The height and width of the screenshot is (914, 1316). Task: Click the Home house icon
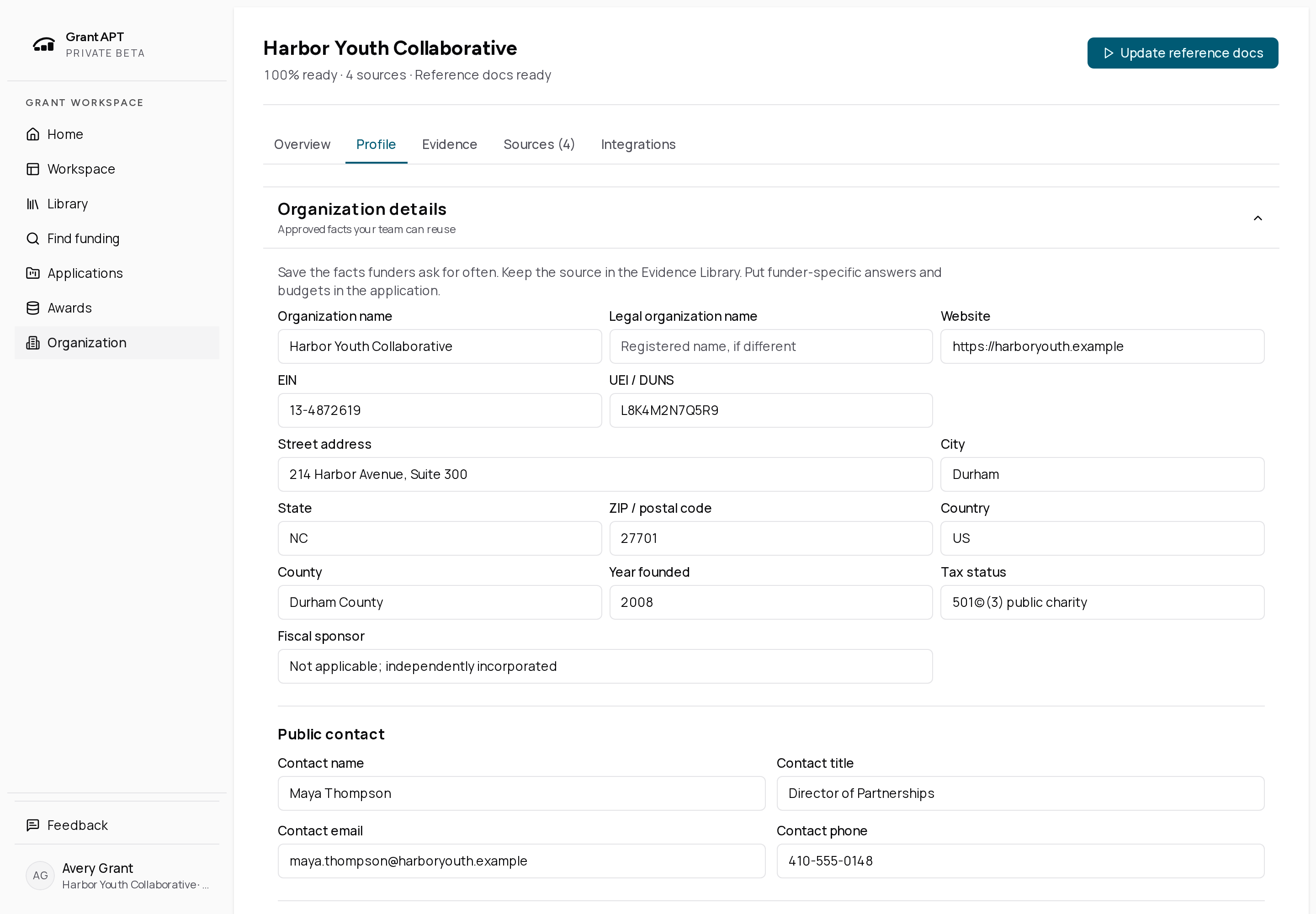coord(33,134)
